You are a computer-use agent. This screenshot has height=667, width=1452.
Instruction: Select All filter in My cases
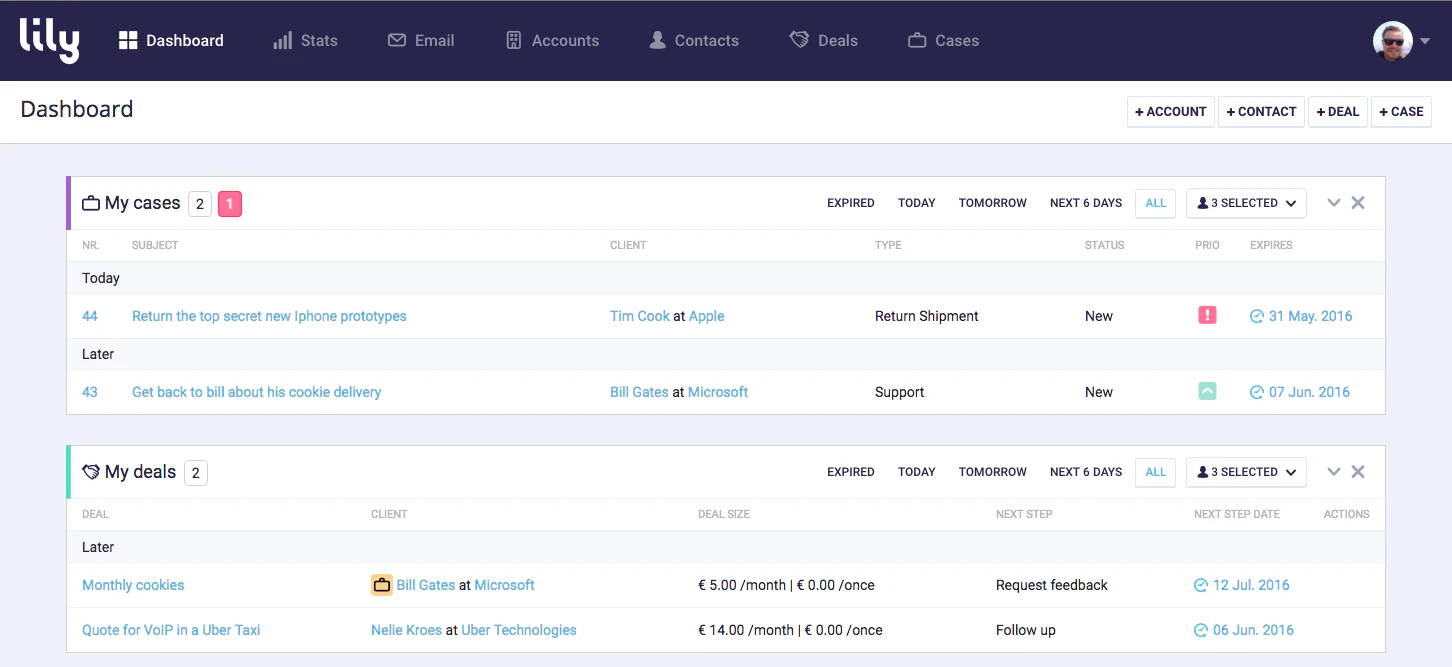(x=1156, y=203)
